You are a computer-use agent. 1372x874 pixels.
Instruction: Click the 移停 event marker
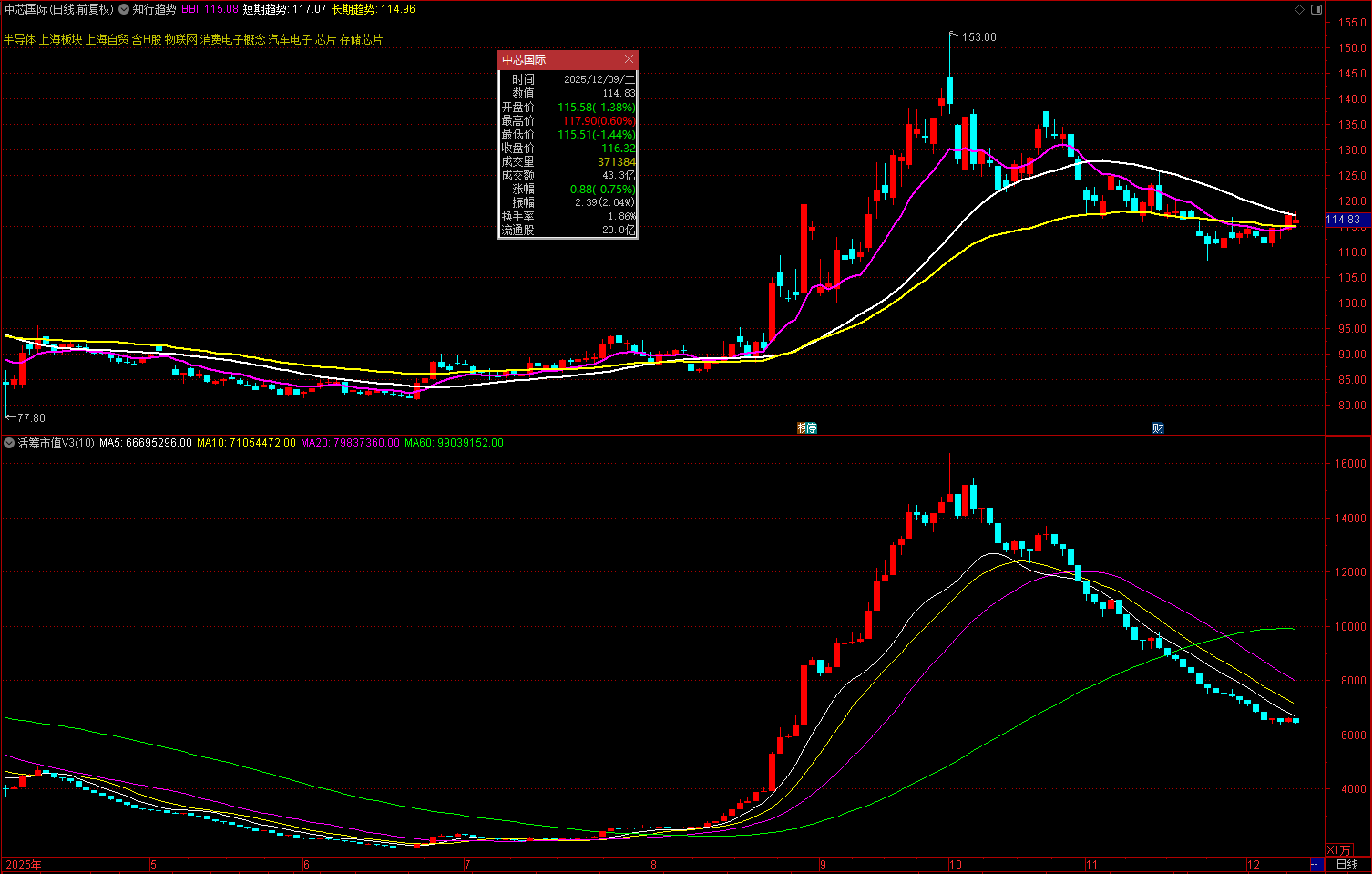(807, 427)
